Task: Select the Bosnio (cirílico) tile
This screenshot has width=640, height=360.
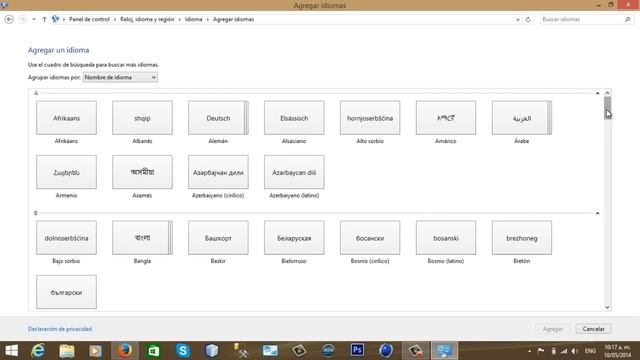Action: (370, 238)
